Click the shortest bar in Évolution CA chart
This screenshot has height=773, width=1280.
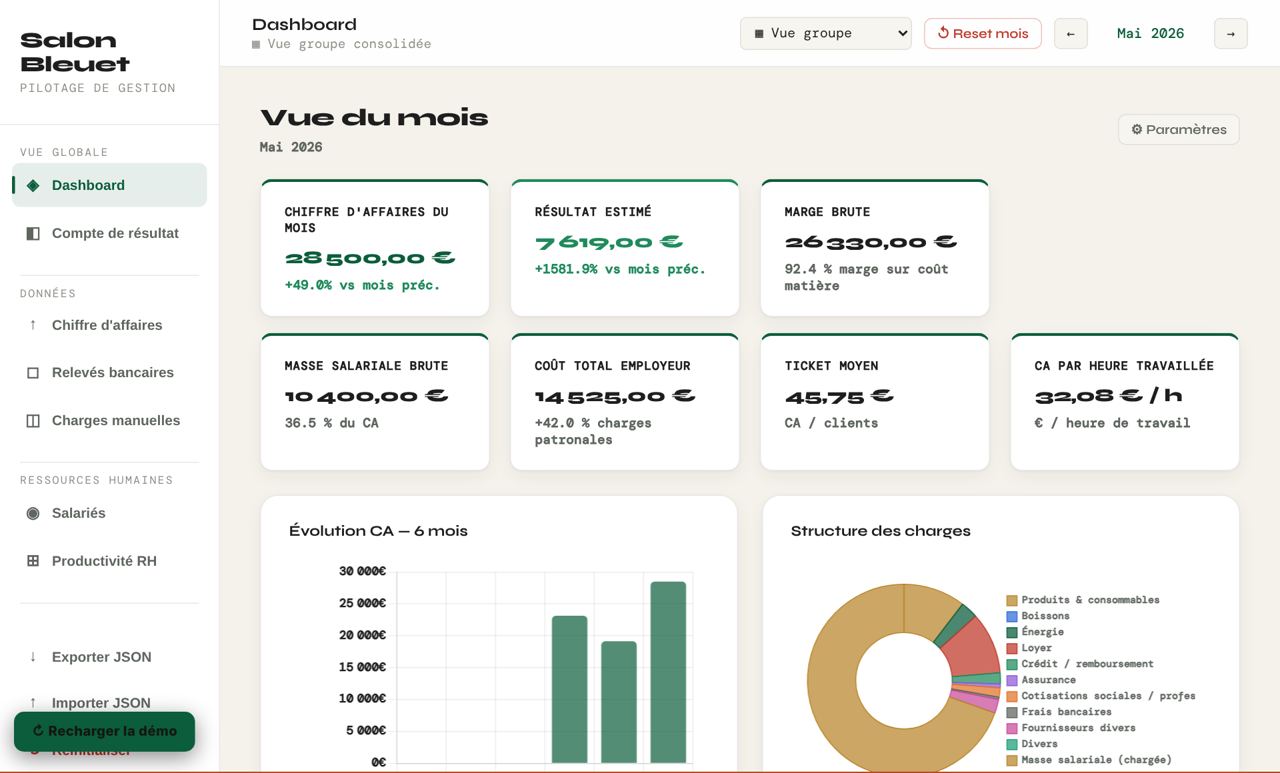(619, 702)
